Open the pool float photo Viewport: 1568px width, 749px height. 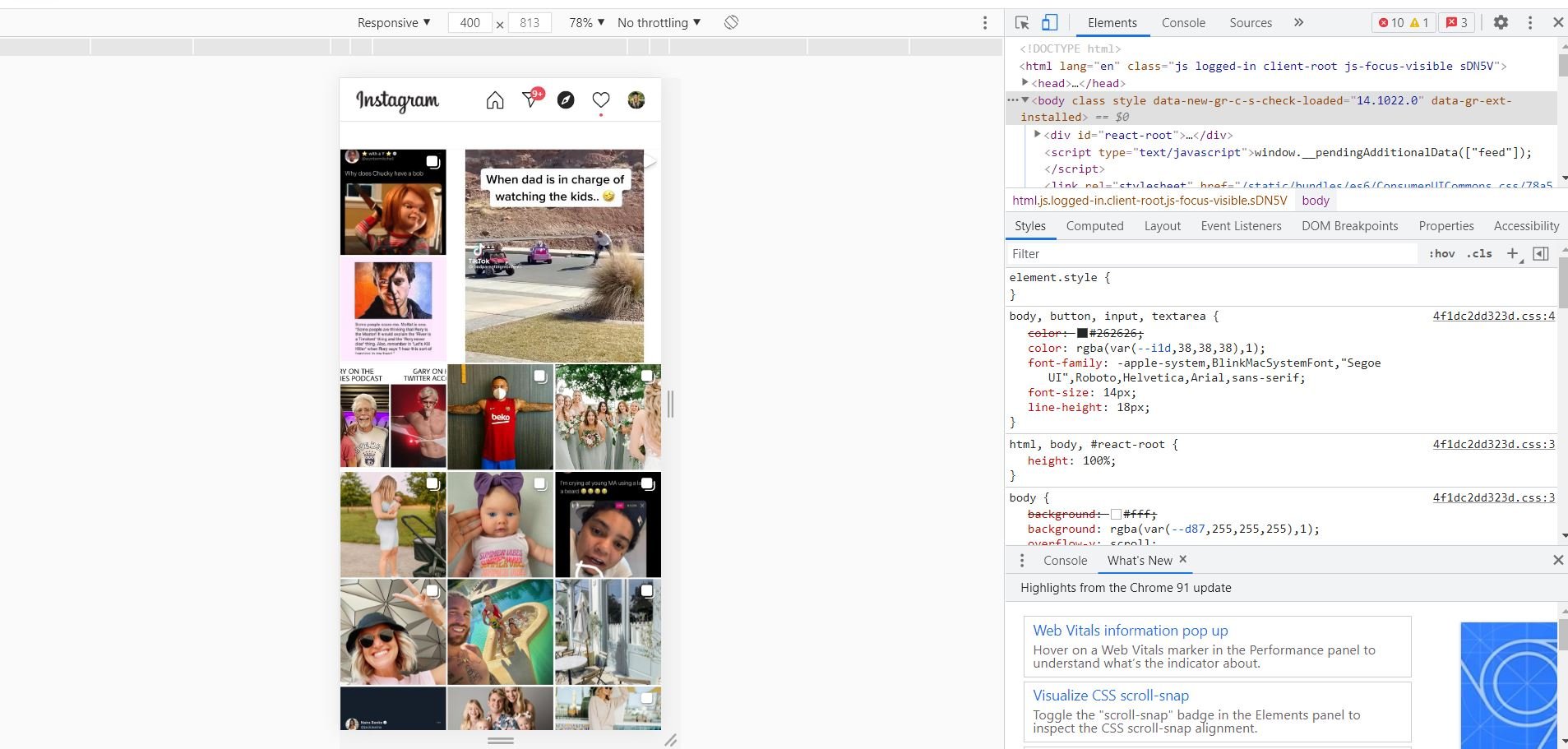[500, 631]
